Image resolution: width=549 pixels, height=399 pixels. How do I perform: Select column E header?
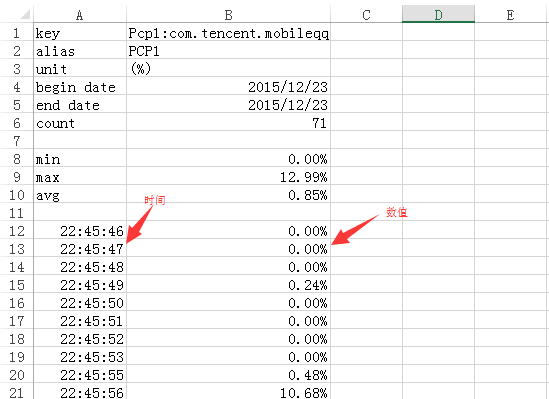click(510, 15)
